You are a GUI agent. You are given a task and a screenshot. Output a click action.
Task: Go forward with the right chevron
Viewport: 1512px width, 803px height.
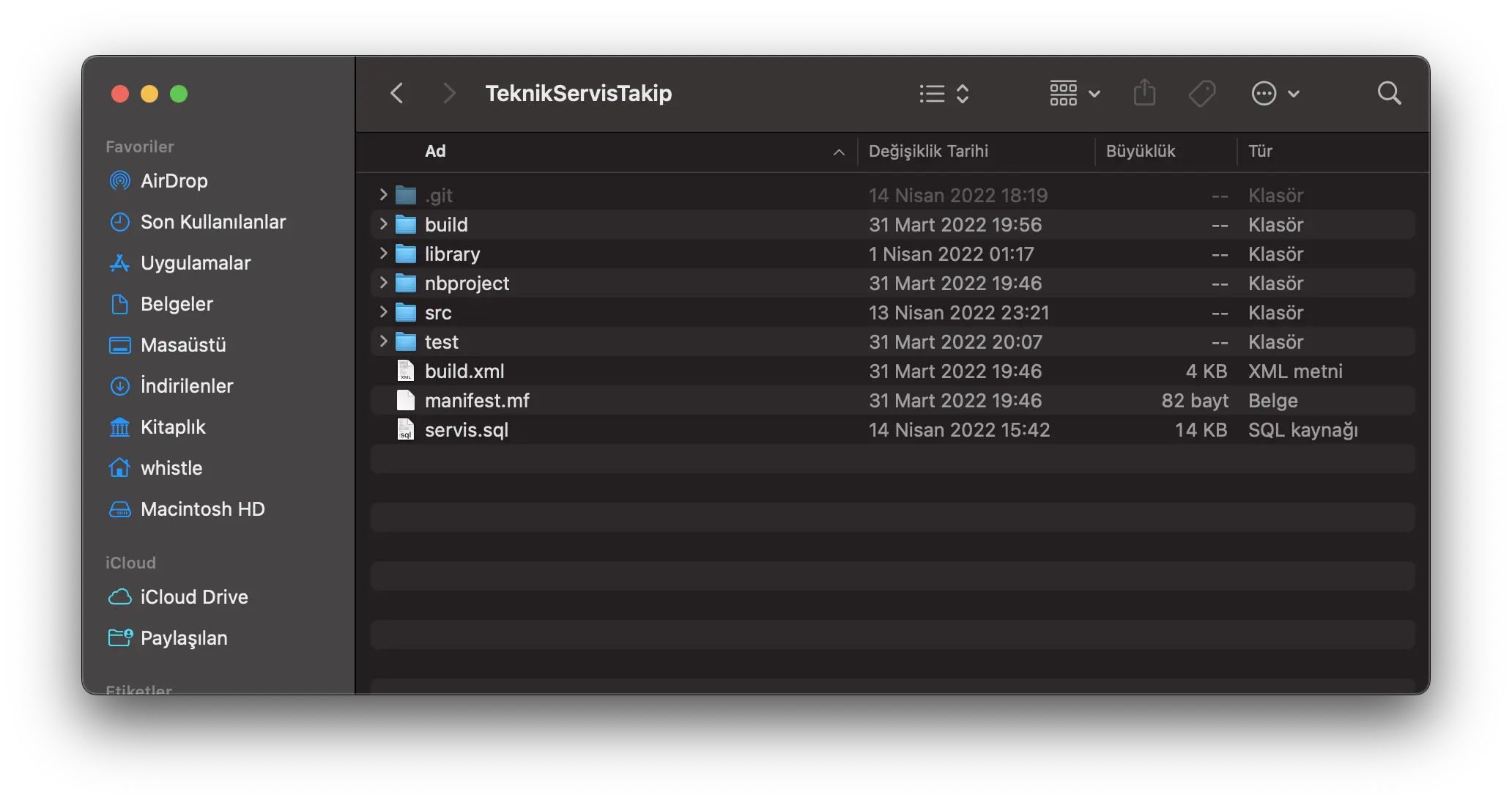(x=449, y=93)
